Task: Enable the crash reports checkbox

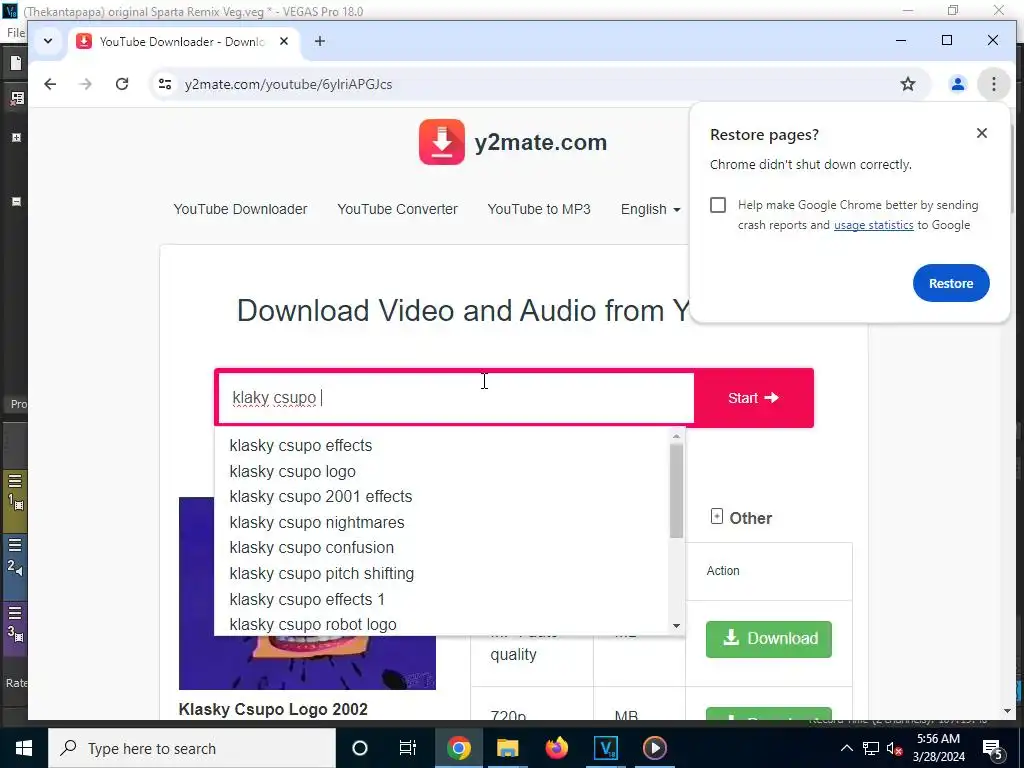Action: [718, 205]
